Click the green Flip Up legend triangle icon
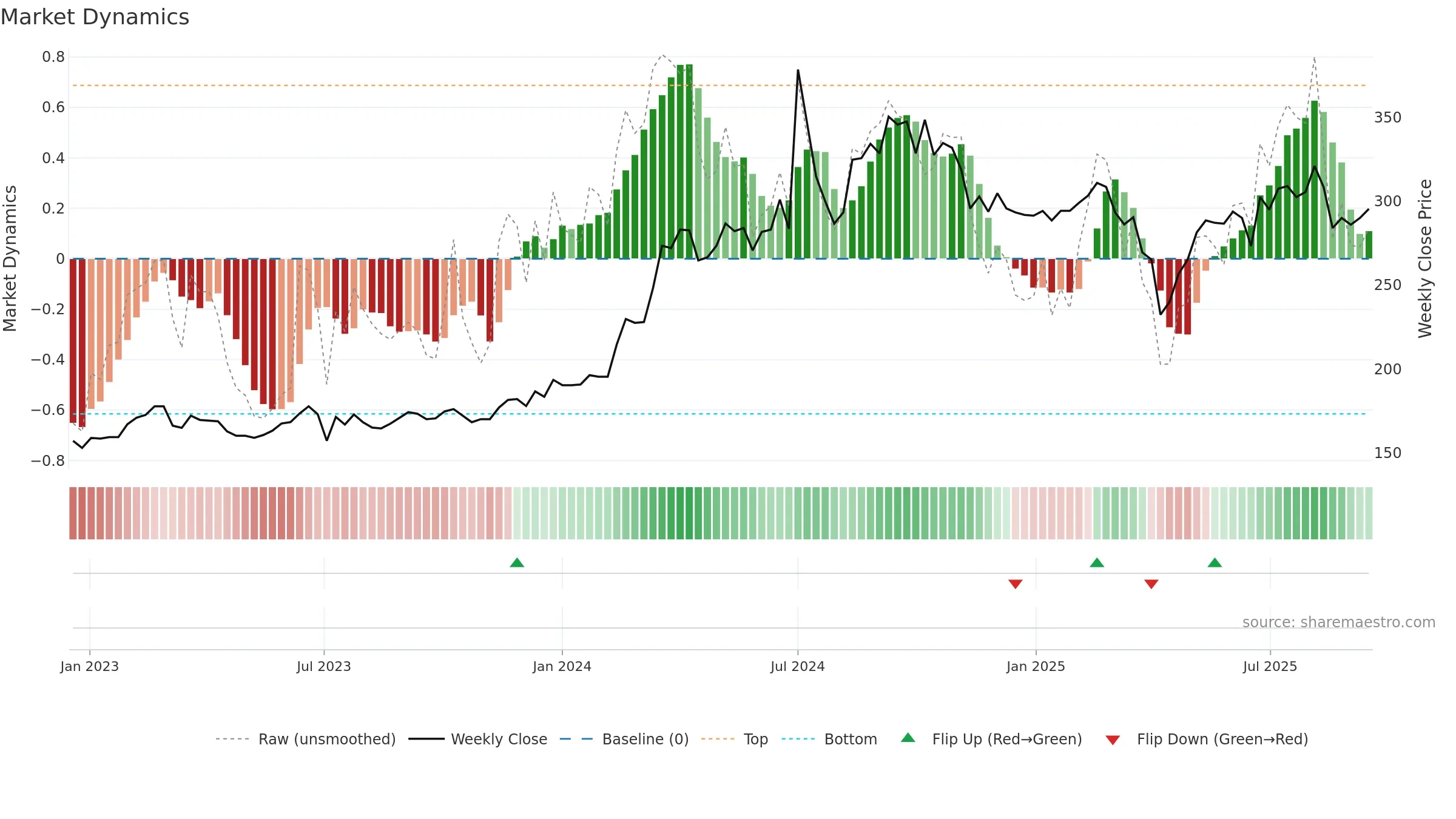Image resolution: width=1456 pixels, height=819 pixels. pos(908,738)
